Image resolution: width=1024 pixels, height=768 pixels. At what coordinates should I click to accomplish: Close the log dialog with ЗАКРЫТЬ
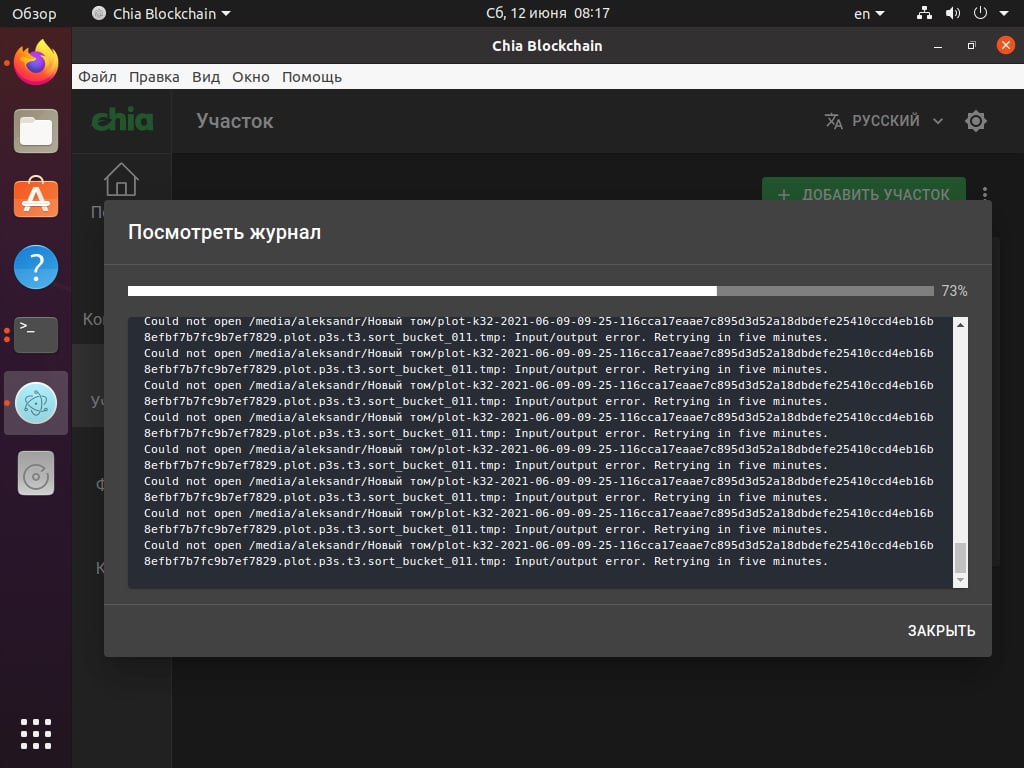point(941,631)
